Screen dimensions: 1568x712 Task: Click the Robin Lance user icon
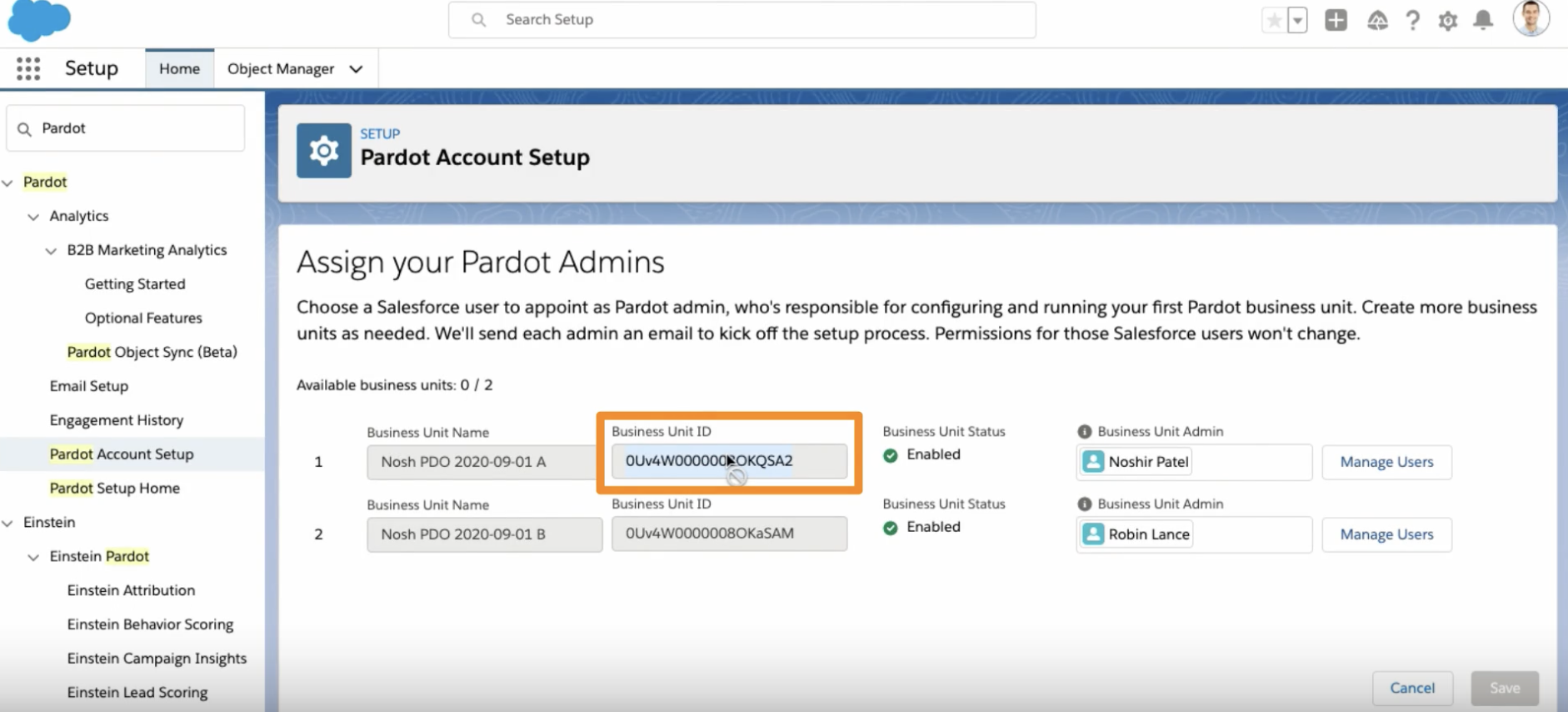coord(1093,534)
